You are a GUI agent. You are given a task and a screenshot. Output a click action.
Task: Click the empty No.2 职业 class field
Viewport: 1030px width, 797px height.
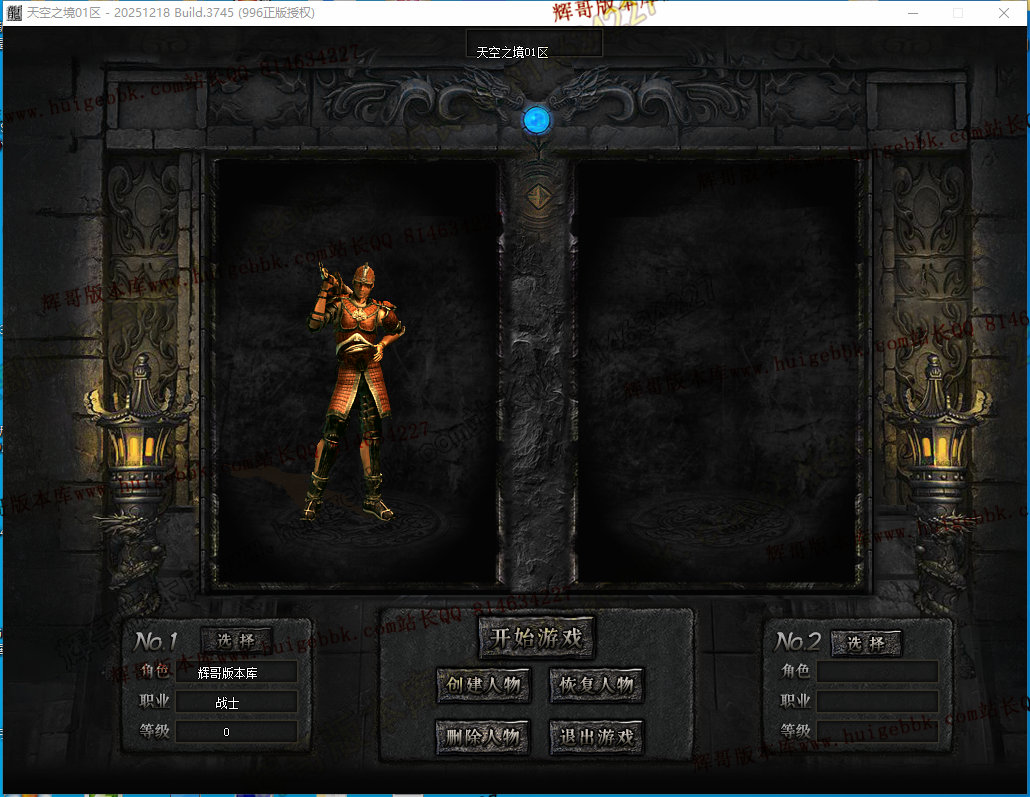[x=877, y=702]
